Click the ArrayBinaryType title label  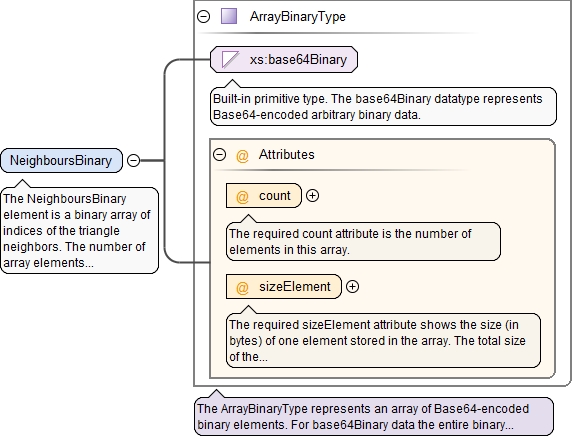point(297,17)
